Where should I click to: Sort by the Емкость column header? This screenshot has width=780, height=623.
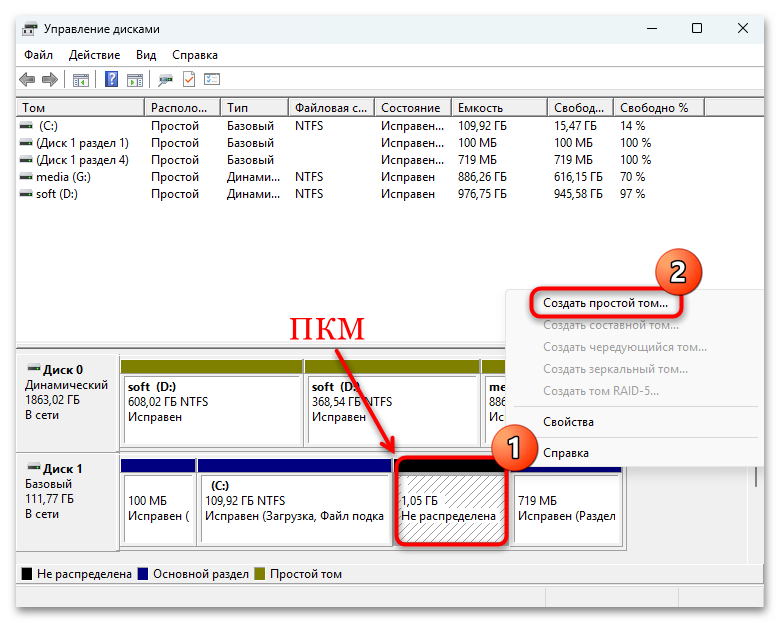tap(499, 107)
